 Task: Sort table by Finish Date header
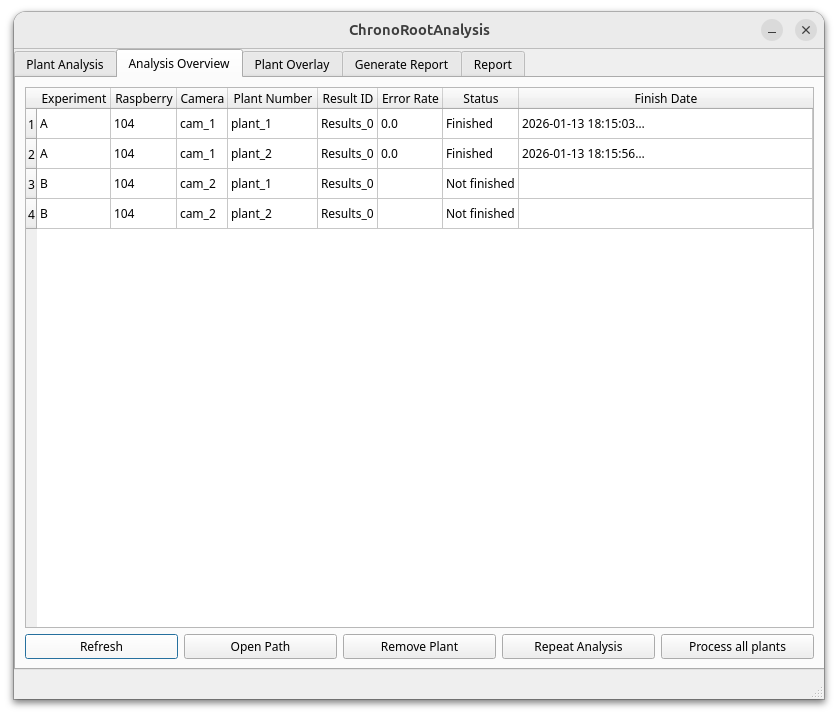tap(665, 98)
